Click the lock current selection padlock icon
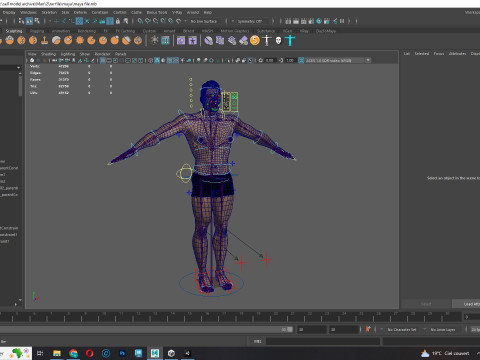The width and height of the screenshot is (480, 360). (118, 21)
